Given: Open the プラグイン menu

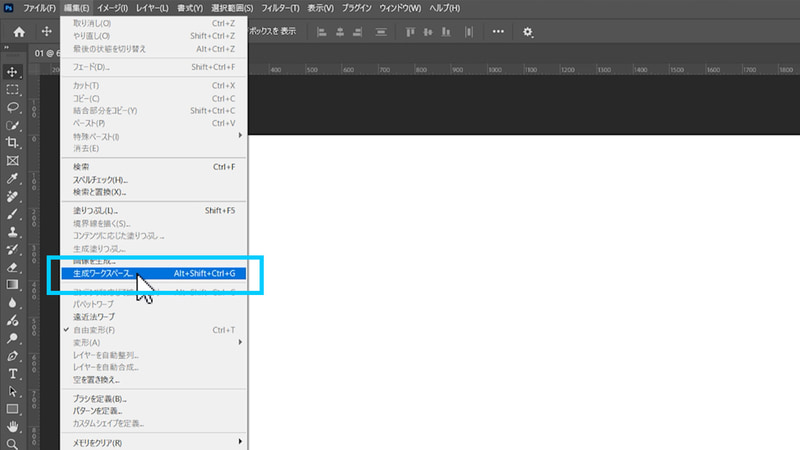Looking at the screenshot, I should coord(357,8).
